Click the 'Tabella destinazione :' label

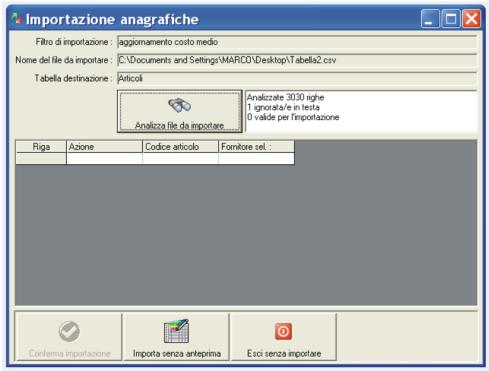[73, 78]
